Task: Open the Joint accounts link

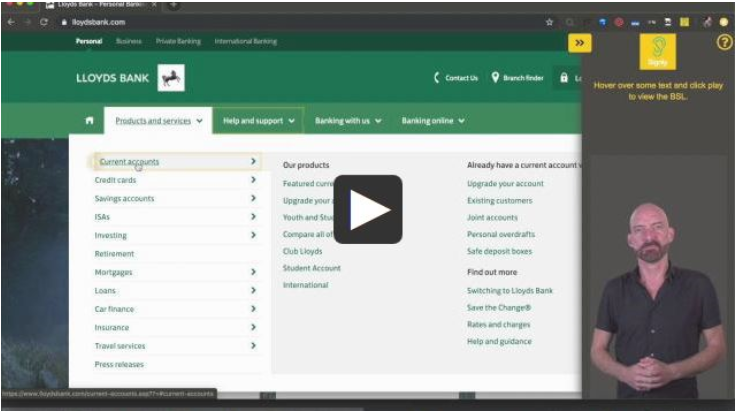Action: click(492, 217)
